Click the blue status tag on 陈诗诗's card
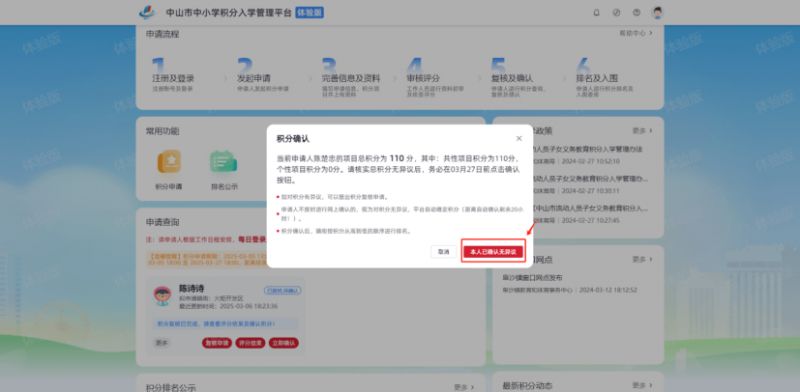Image resolution: width=800 pixels, height=392 pixels. coord(283,290)
